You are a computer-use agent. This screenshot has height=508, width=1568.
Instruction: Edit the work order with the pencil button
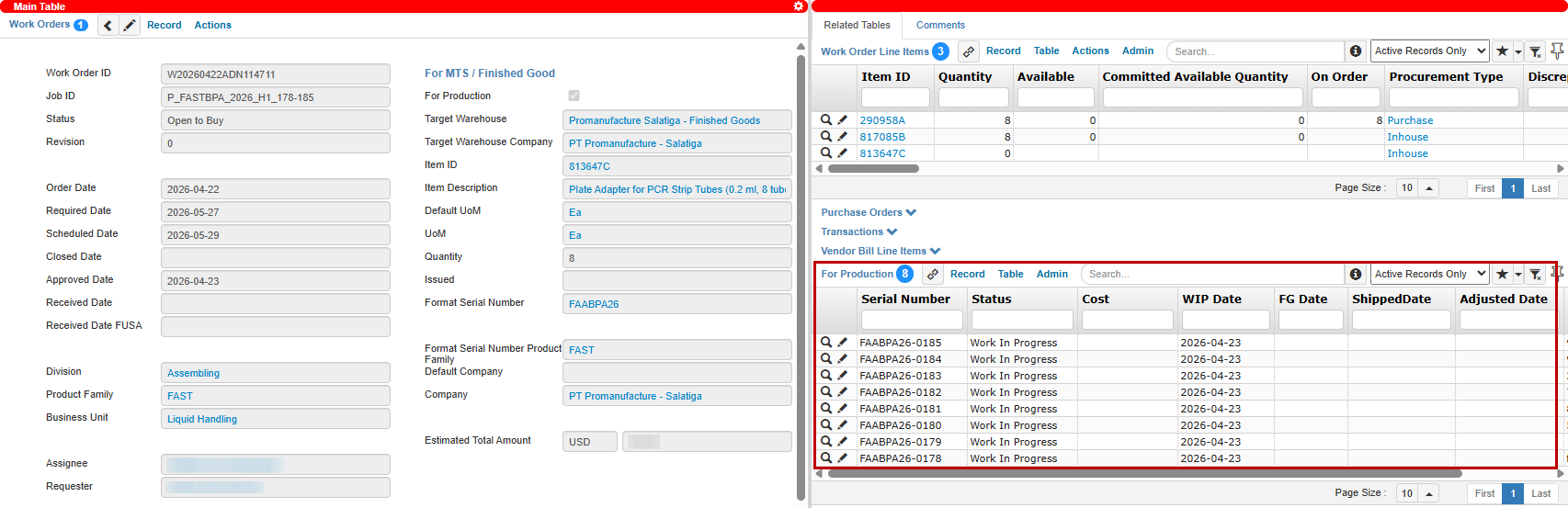click(130, 26)
